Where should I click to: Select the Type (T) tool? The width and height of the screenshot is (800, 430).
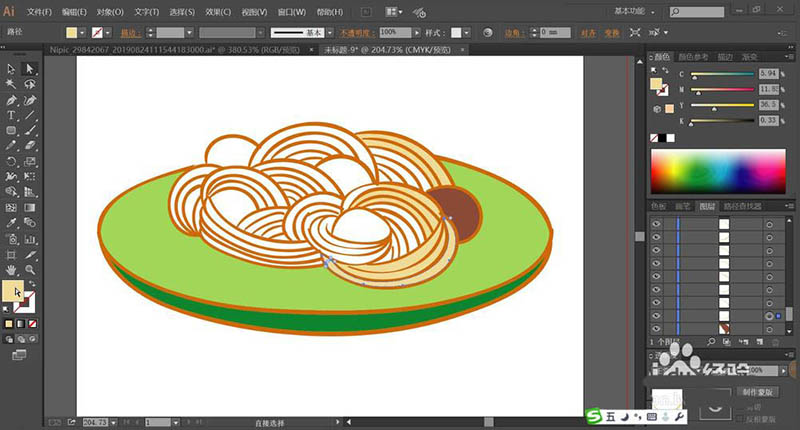point(11,115)
